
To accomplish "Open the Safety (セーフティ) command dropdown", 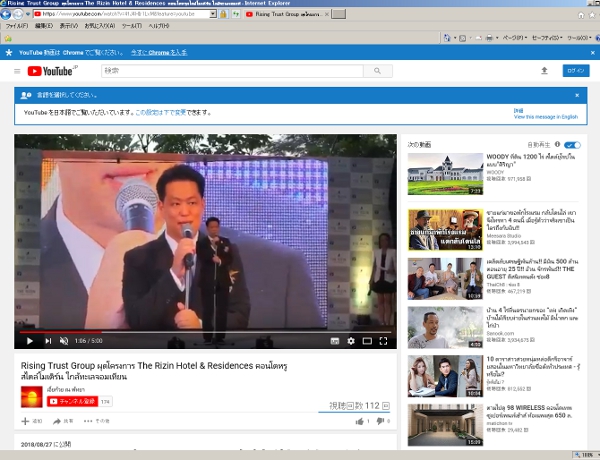I will [x=547, y=38].
